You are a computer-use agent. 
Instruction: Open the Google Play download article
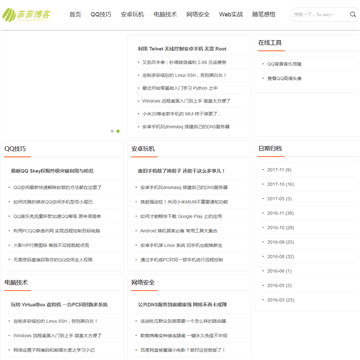coord(181,216)
